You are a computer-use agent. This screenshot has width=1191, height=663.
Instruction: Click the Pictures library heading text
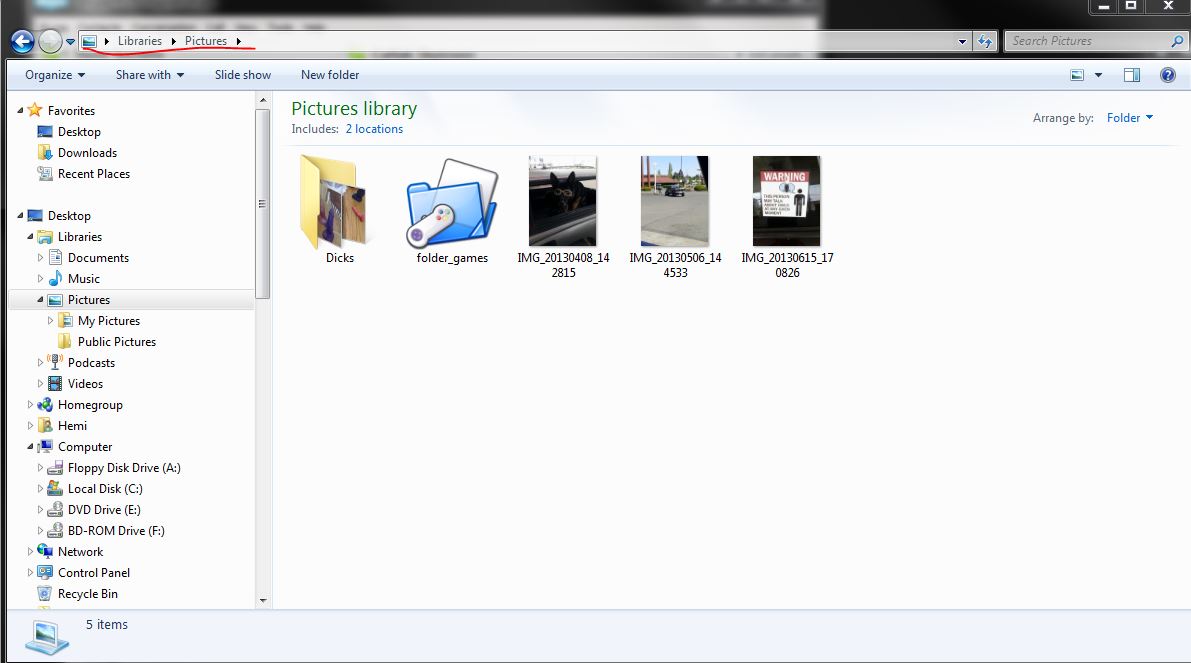coord(354,109)
